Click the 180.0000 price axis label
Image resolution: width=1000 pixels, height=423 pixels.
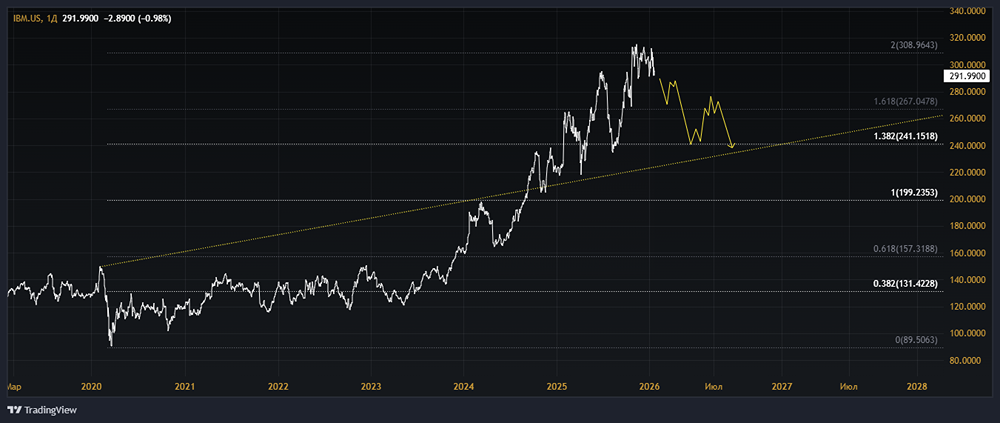967,226
